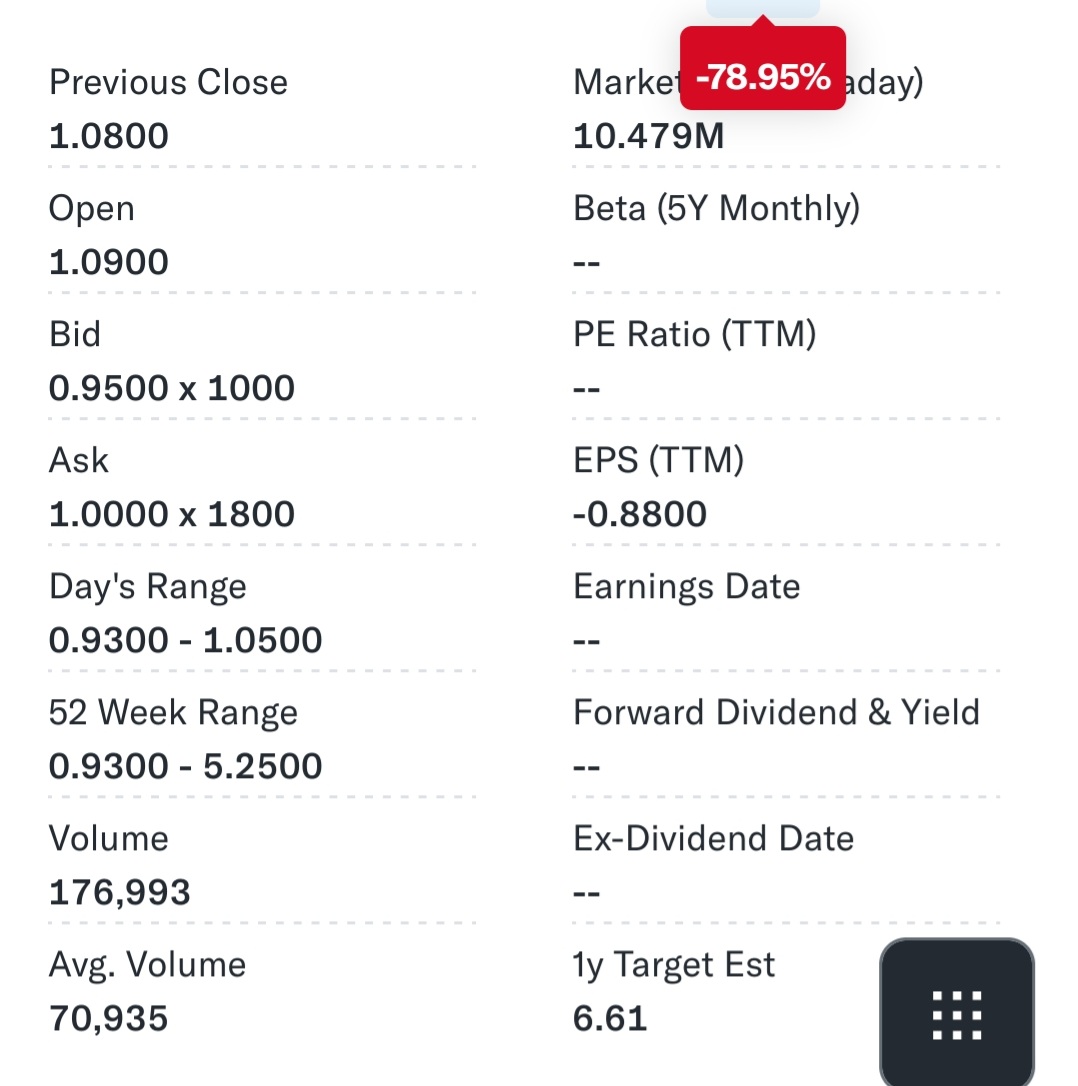Tap the dotted grid keypad icon
Screen dimensions: 1078x1086
click(956, 1015)
